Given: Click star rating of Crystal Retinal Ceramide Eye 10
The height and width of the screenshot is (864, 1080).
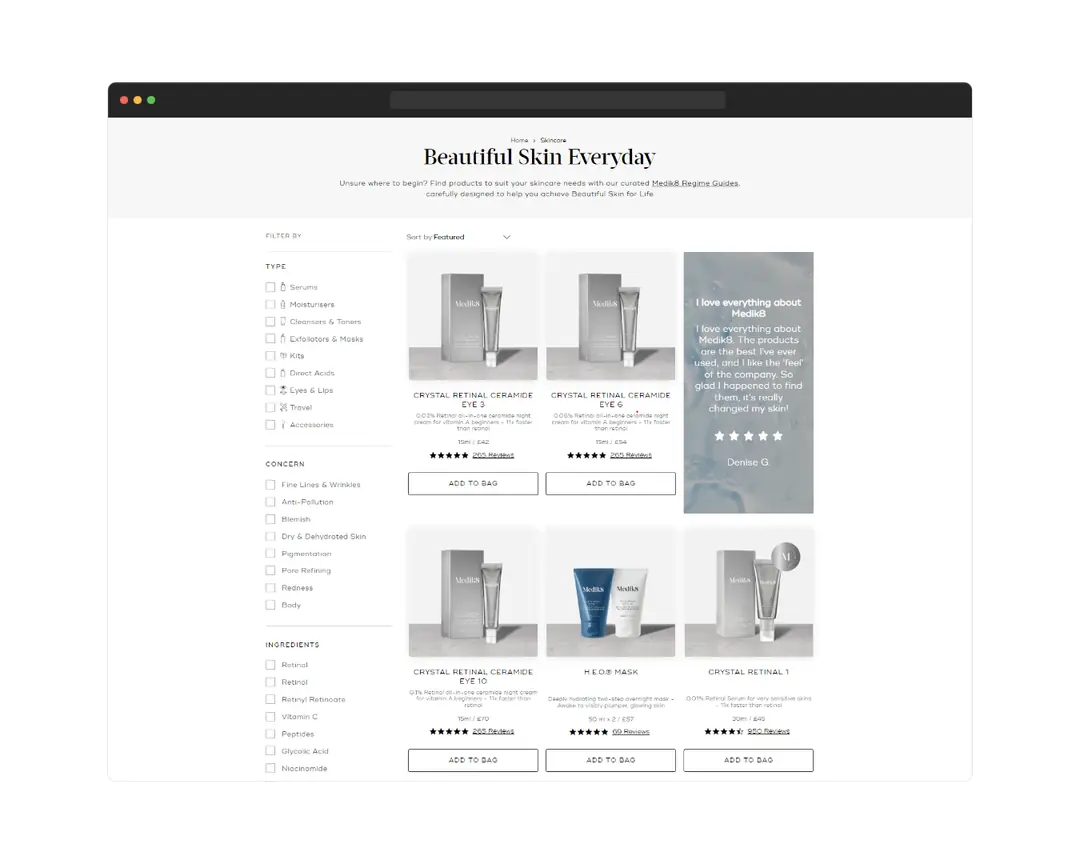Looking at the screenshot, I should point(448,732).
